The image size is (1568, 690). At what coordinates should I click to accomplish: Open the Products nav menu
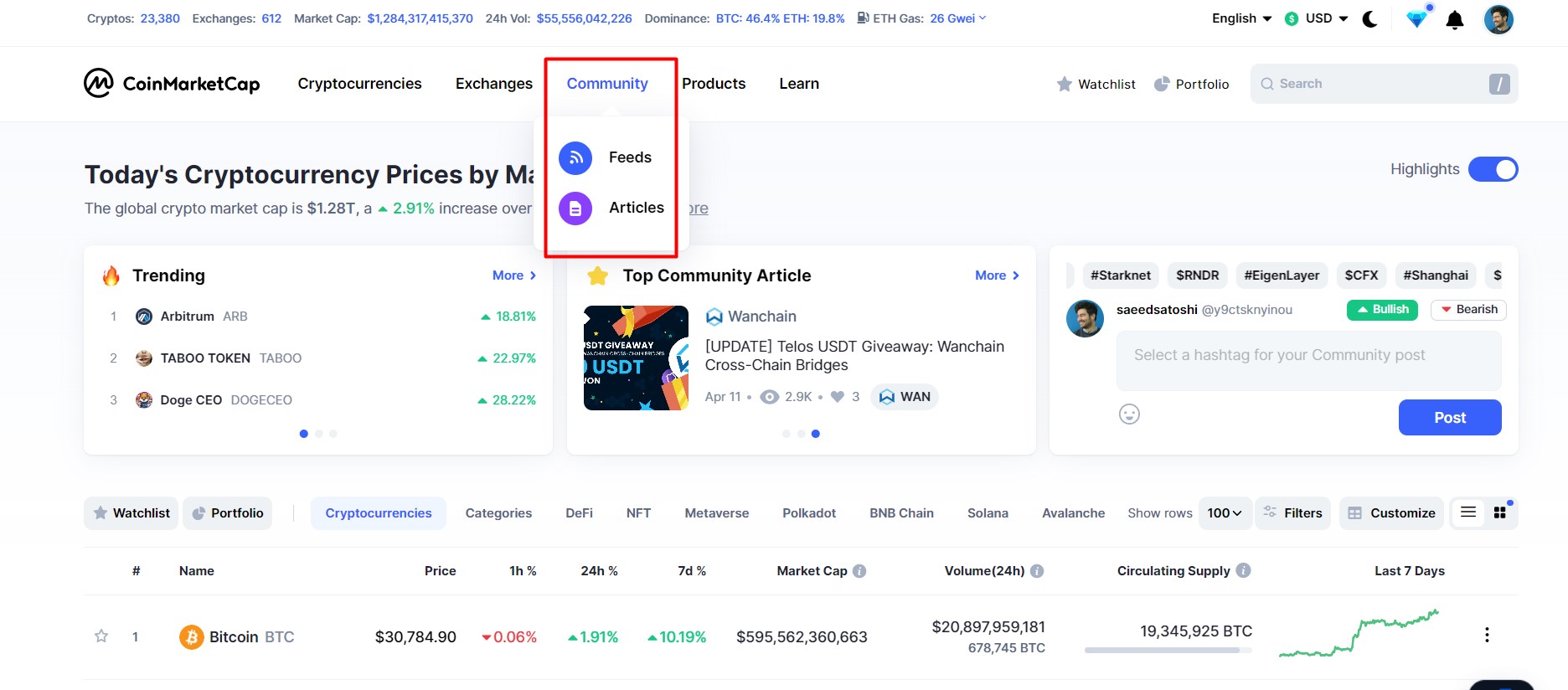(714, 84)
